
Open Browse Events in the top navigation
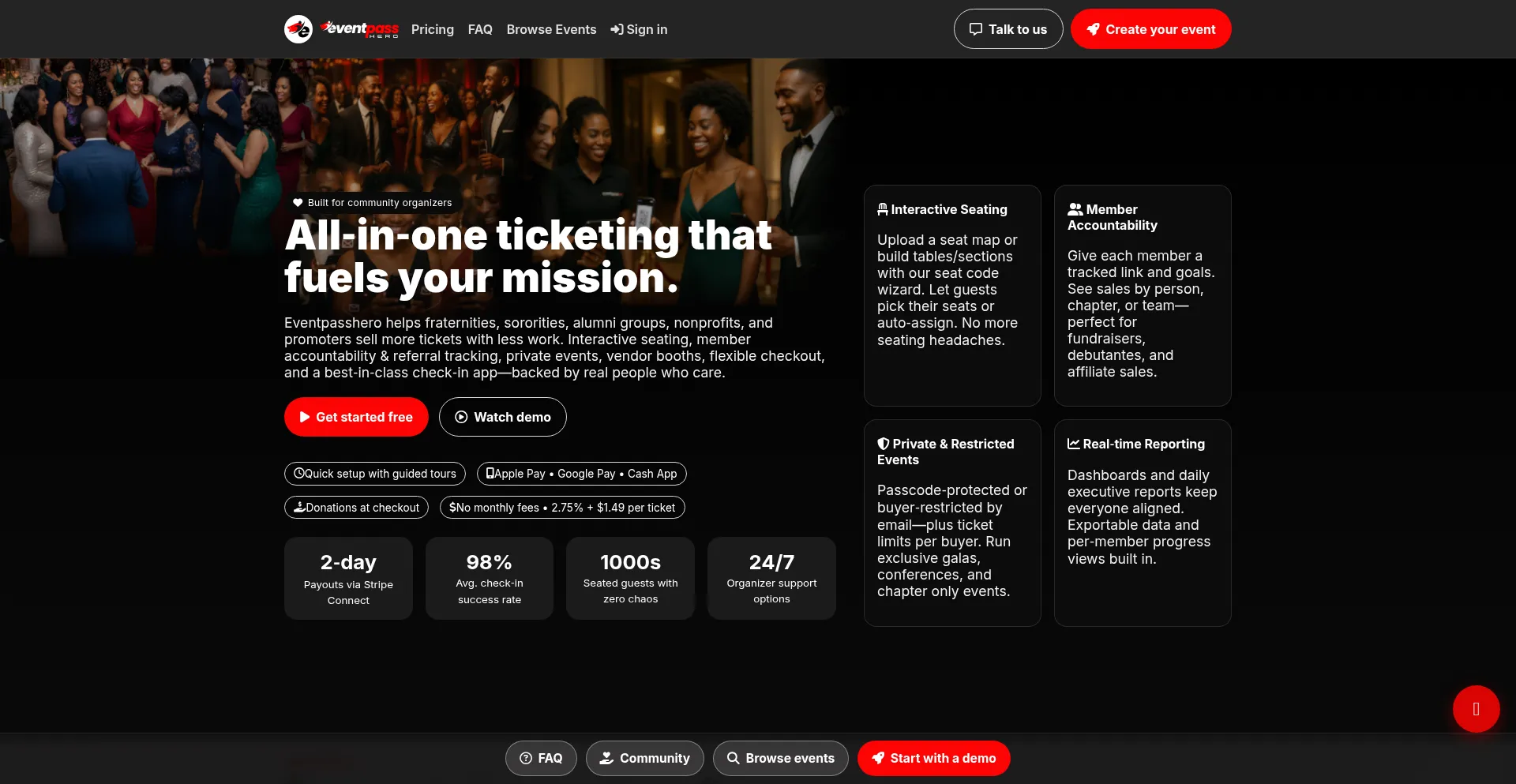pos(551,29)
